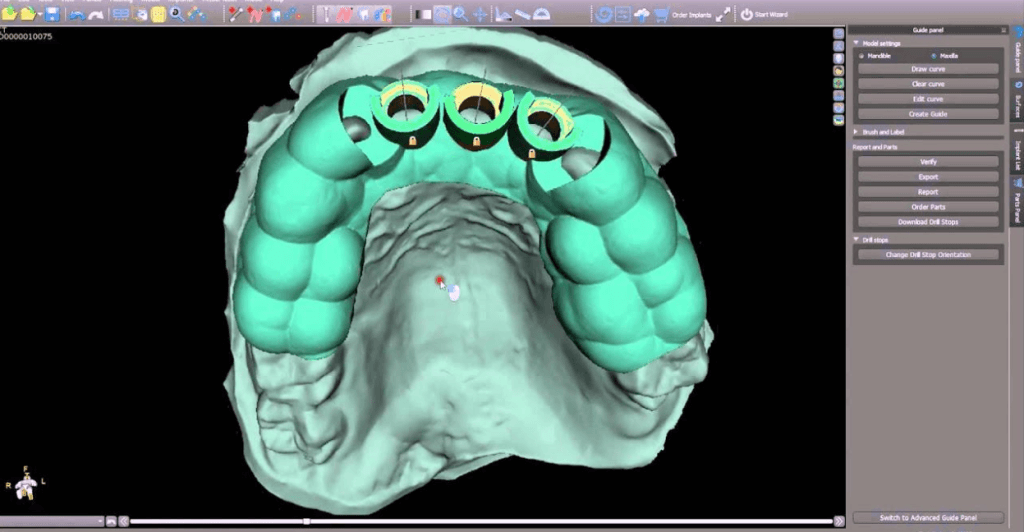Save the project with the floppy disk icon
The height and width of the screenshot is (532, 1024).
click(52, 14)
